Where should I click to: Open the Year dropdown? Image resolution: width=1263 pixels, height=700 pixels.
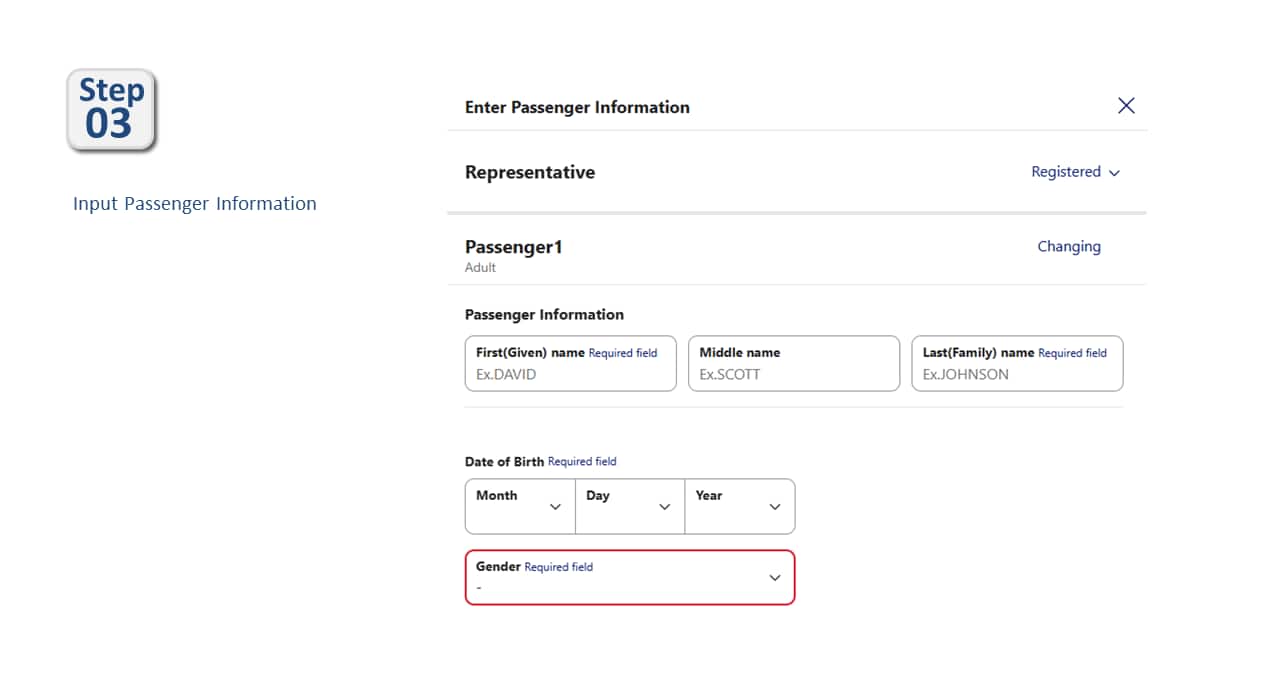pyautogui.click(x=739, y=507)
